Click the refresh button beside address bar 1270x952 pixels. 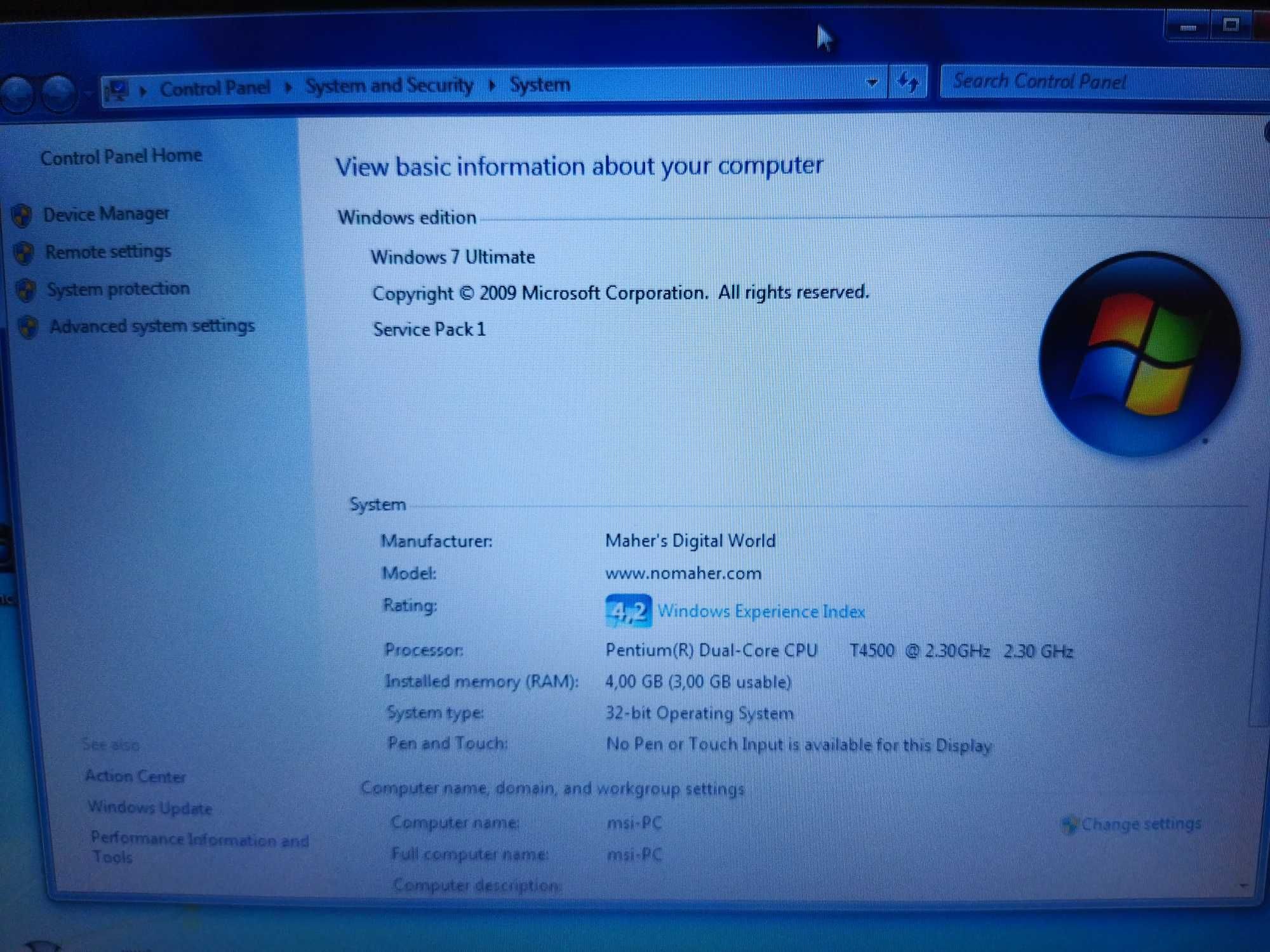coord(908,83)
